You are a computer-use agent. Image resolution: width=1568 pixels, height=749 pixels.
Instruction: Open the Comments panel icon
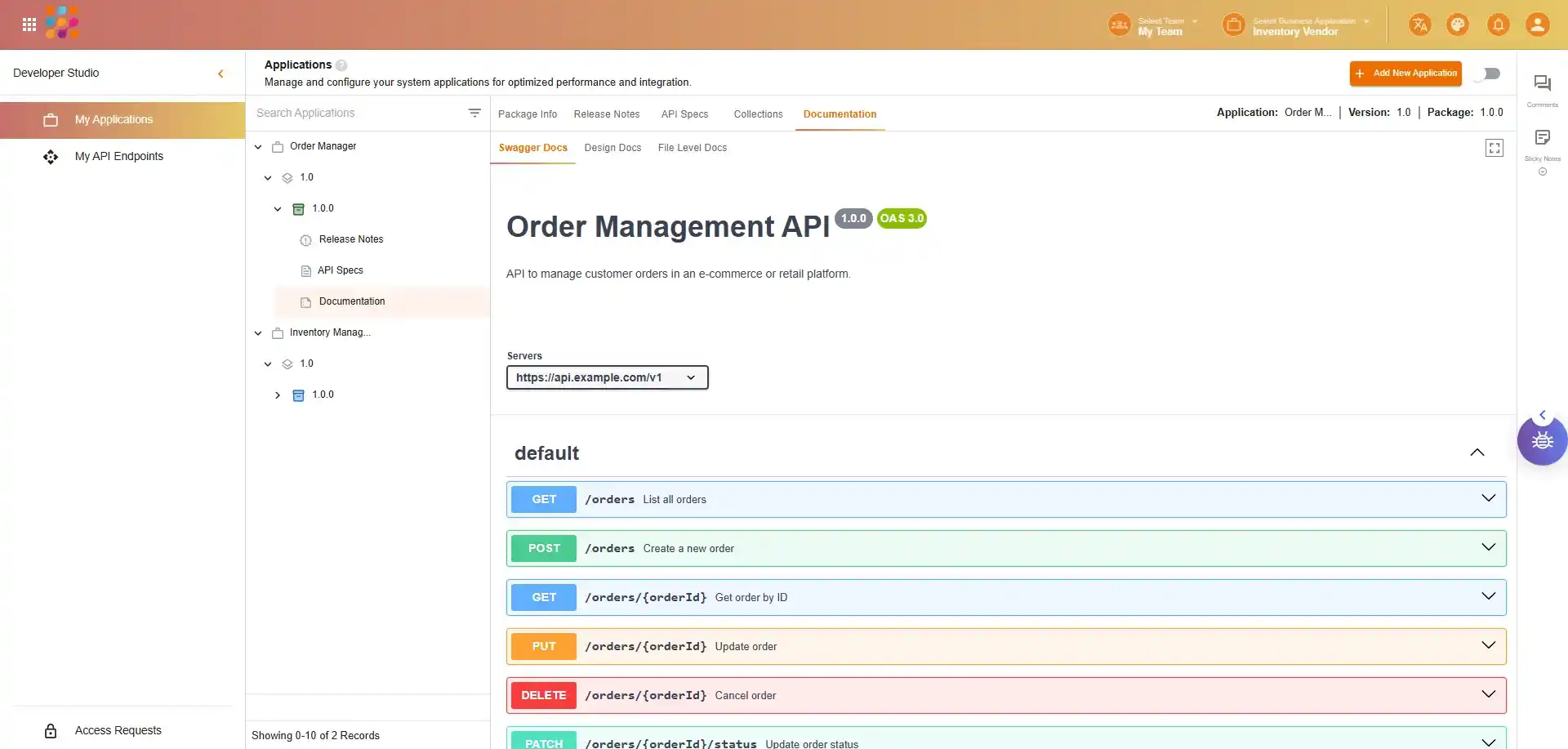1542,84
